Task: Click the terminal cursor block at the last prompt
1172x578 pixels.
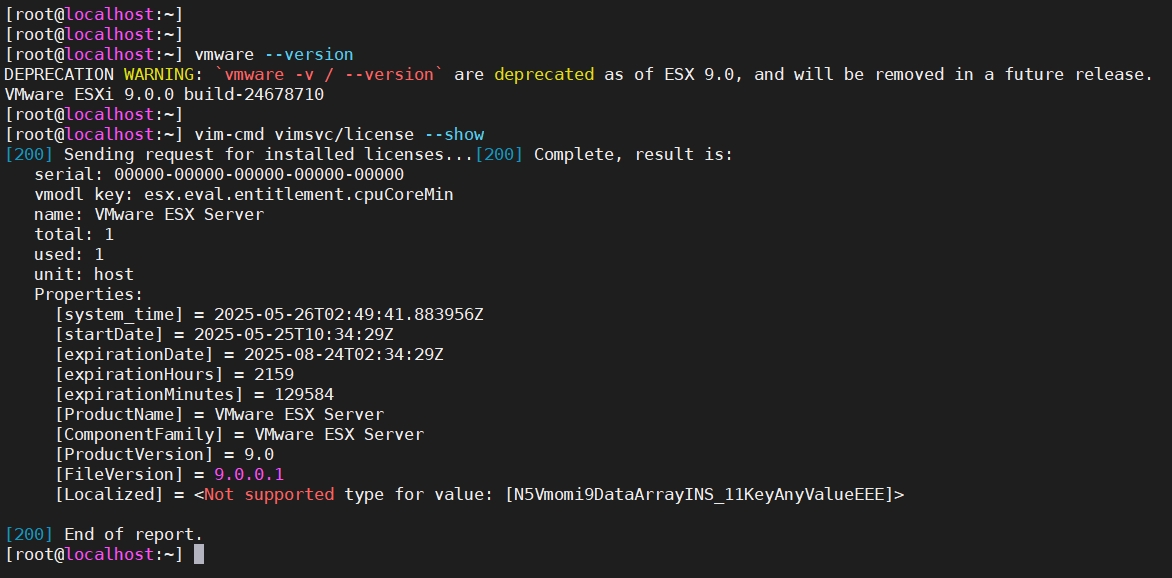Action: tap(199, 554)
